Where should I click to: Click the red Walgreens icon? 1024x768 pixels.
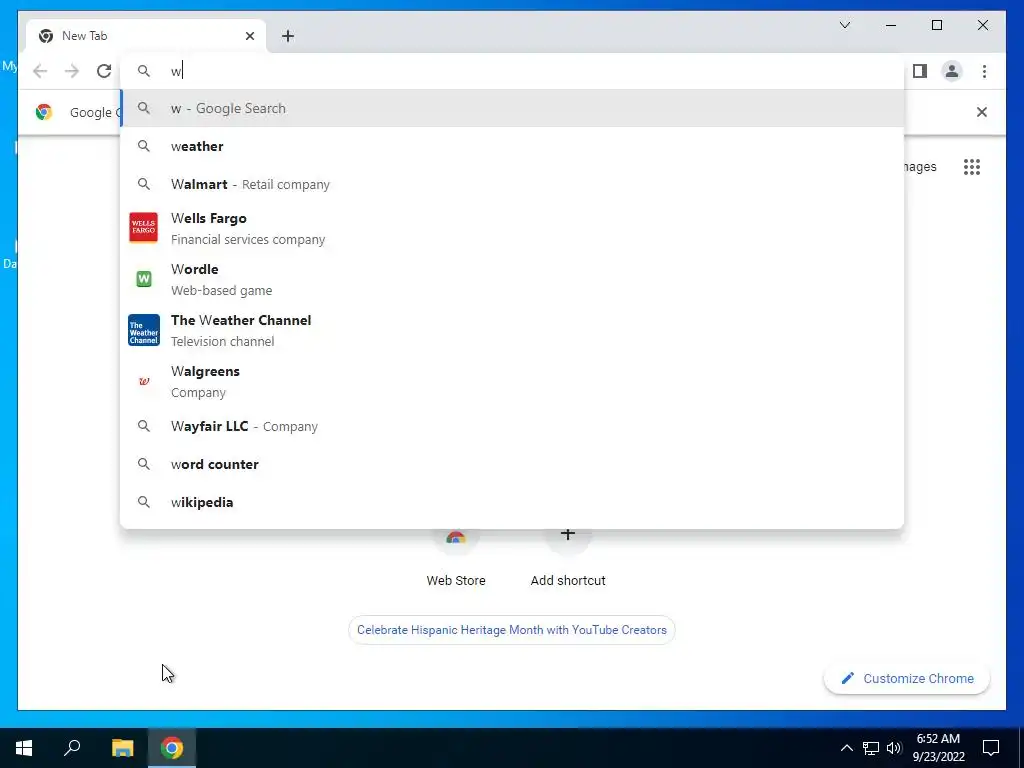pos(144,381)
